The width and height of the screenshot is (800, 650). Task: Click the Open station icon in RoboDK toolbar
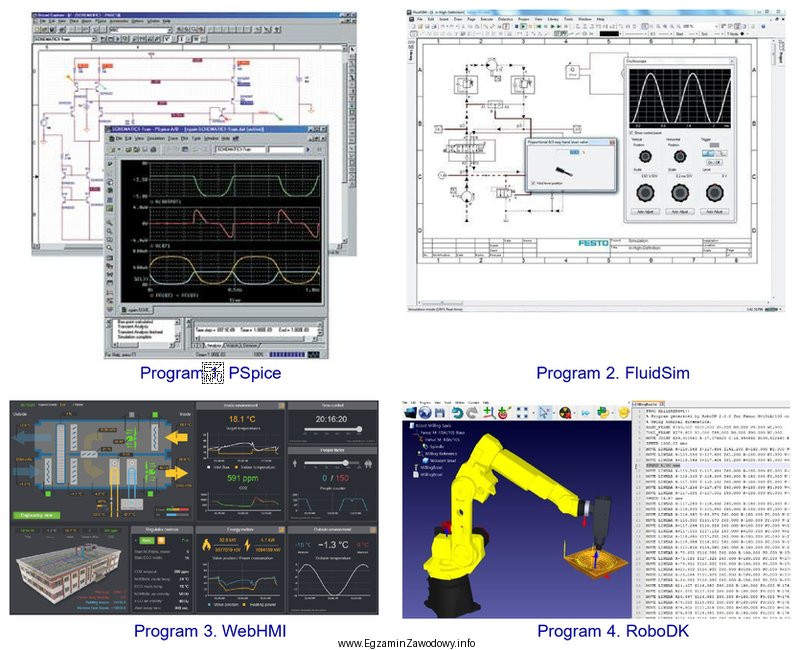[411, 412]
